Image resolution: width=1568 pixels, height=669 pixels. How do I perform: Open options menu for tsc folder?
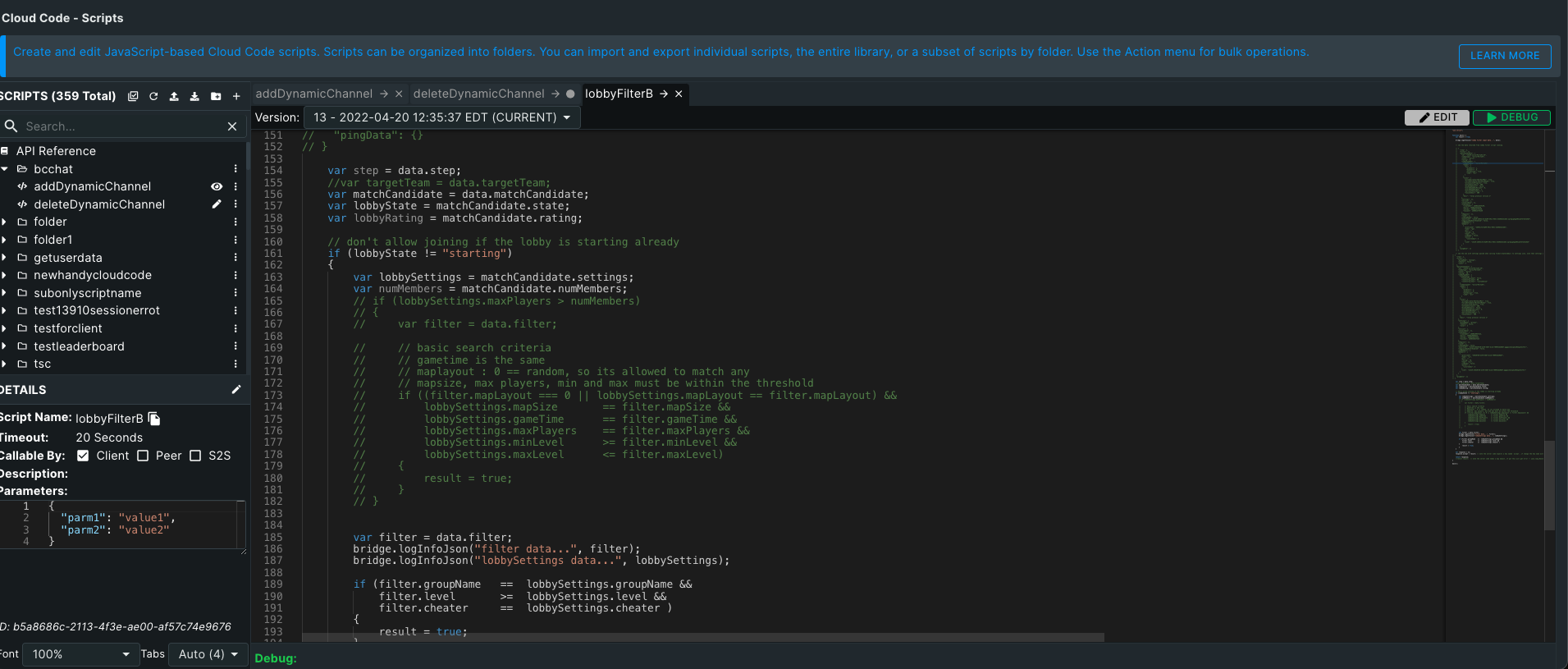click(x=235, y=364)
